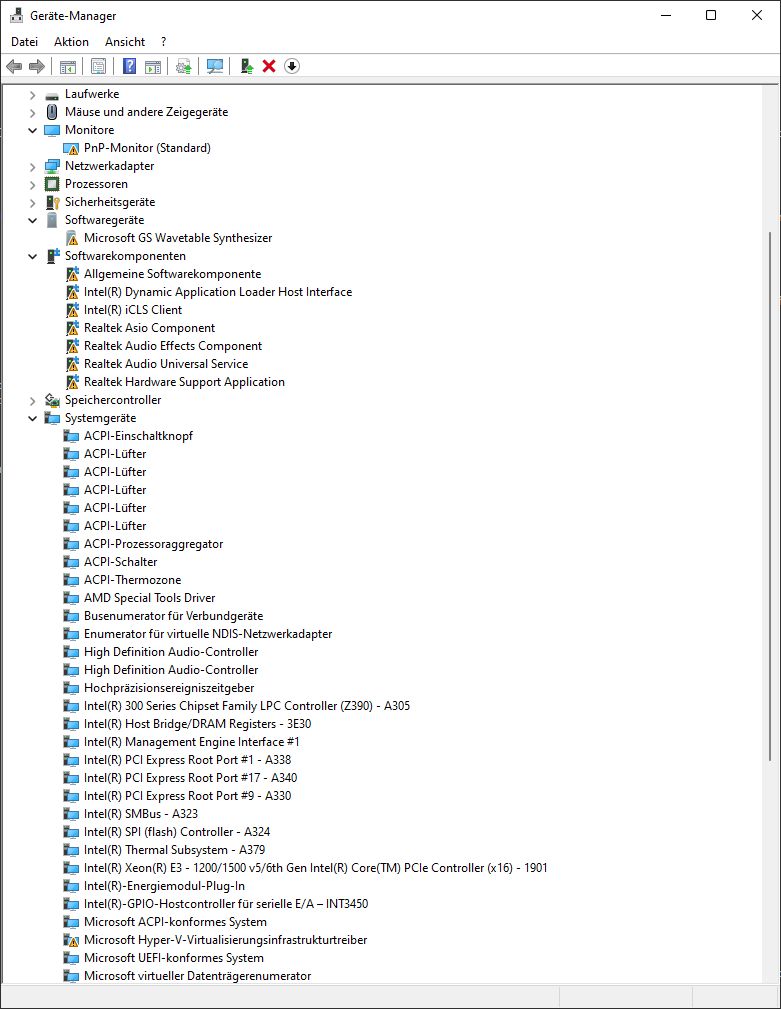781x1009 pixels.
Task: Select Realtek Audio Effects Component
Action: coord(173,346)
